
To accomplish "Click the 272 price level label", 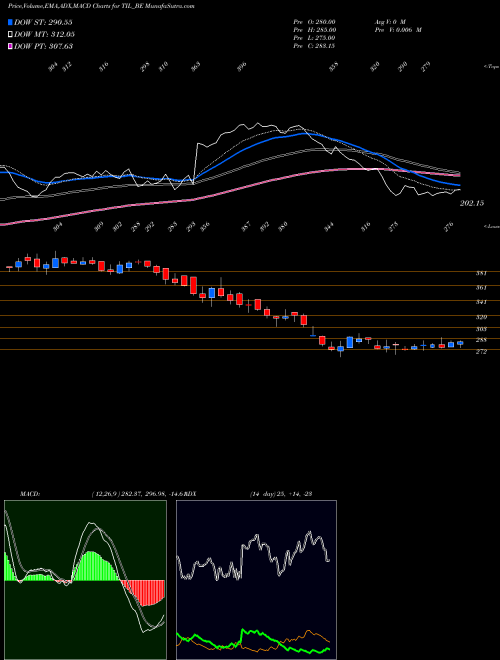I will (x=481, y=352).
